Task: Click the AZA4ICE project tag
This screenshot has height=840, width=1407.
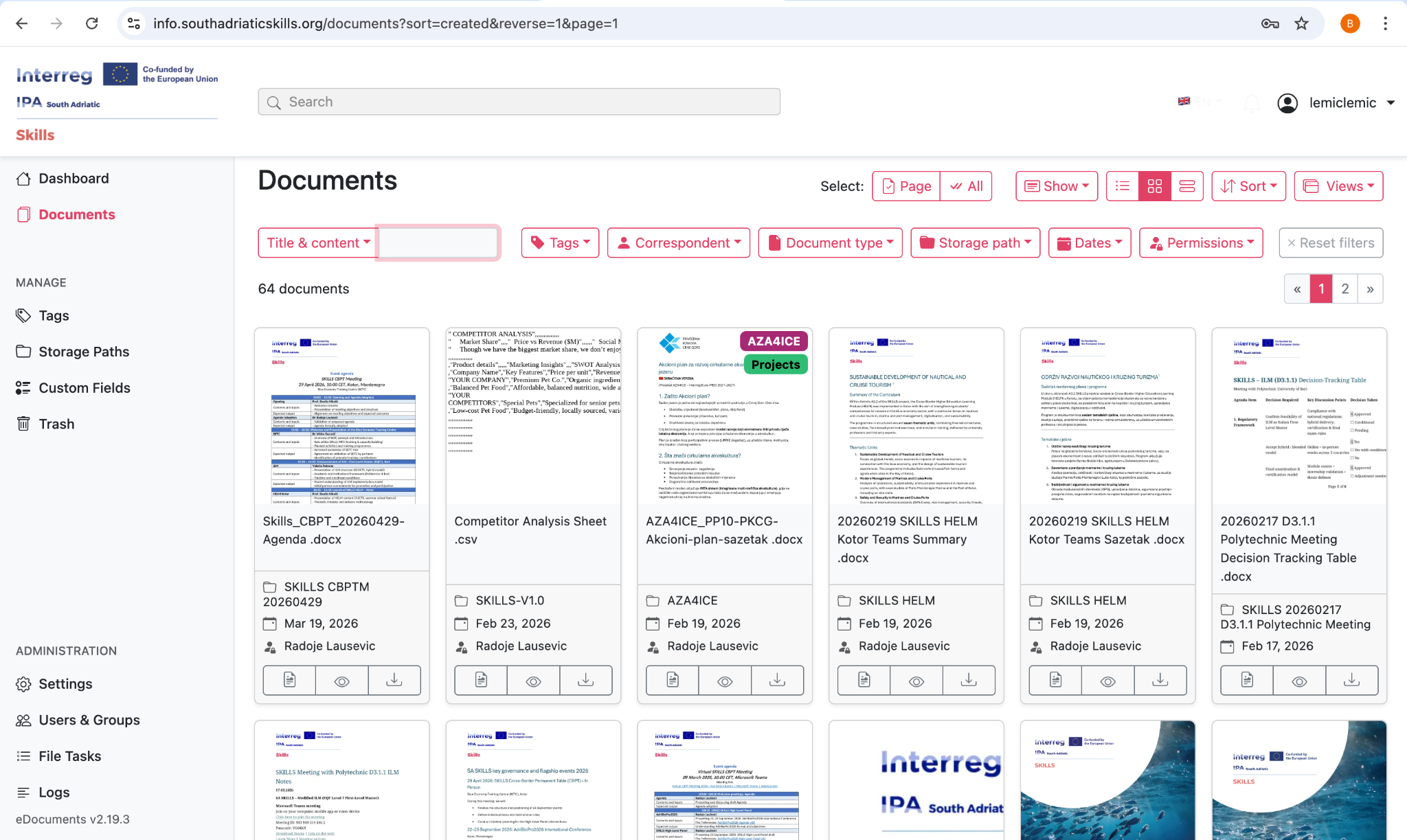Action: point(774,341)
